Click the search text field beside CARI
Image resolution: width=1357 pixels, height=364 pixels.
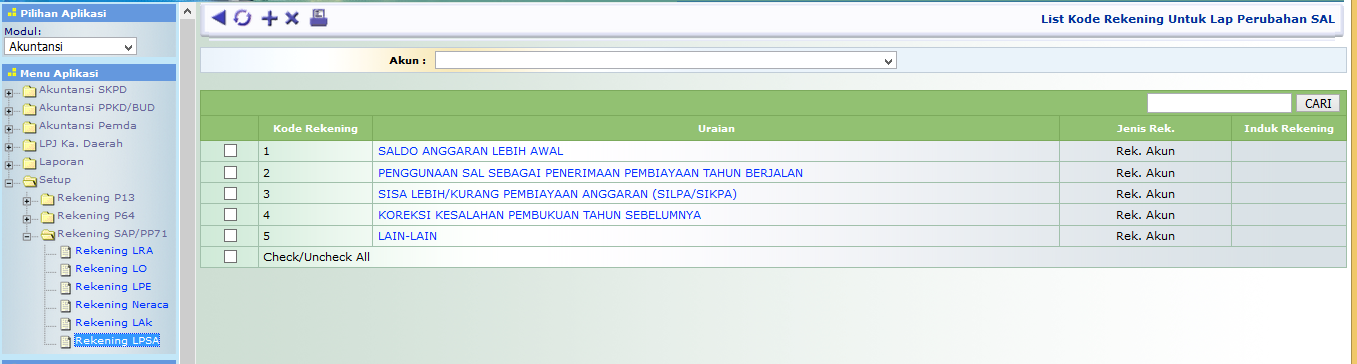pos(1219,103)
